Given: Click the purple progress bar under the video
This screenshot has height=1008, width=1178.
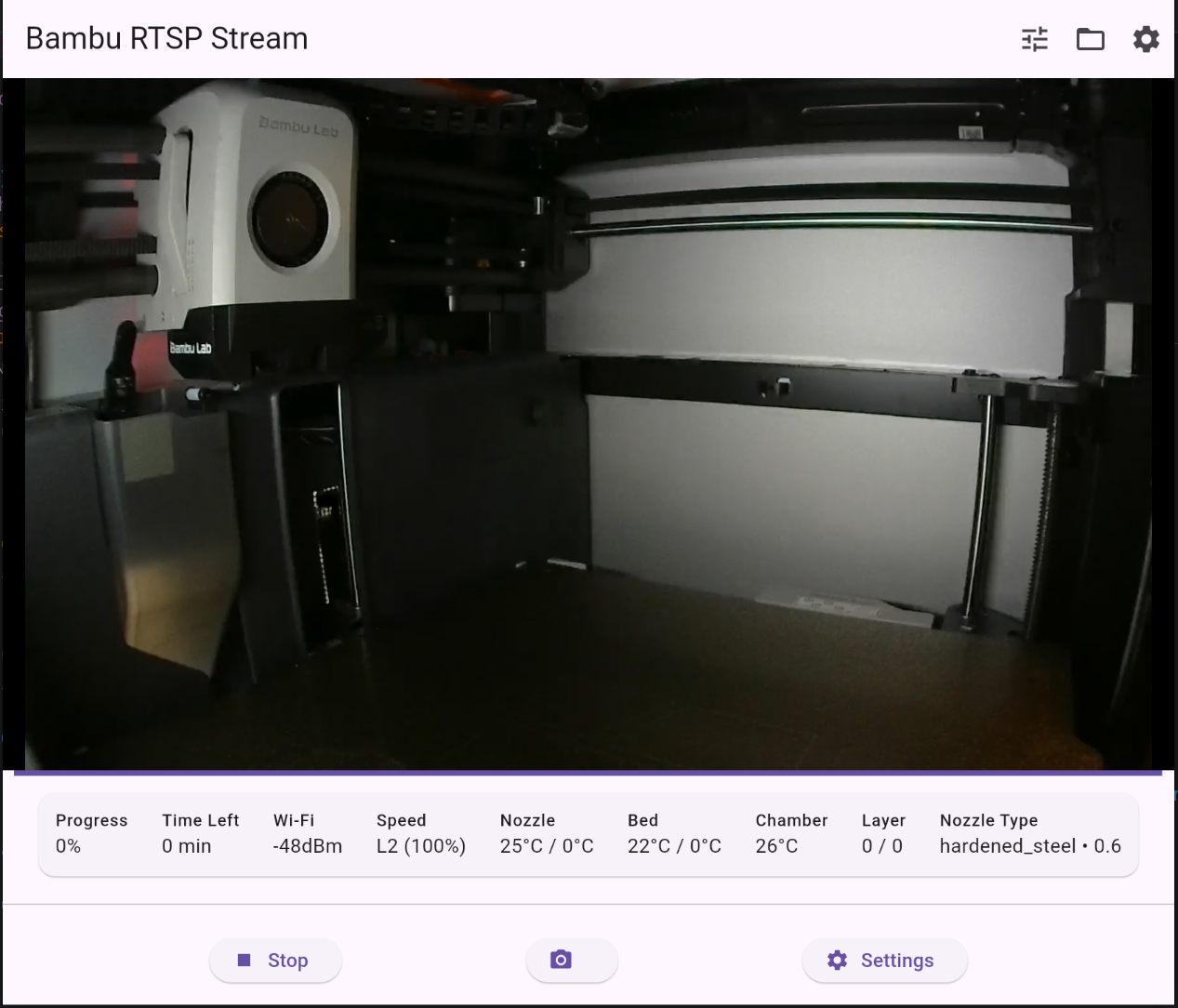Looking at the screenshot, I should pyautogui.click(x=588, y=772).
